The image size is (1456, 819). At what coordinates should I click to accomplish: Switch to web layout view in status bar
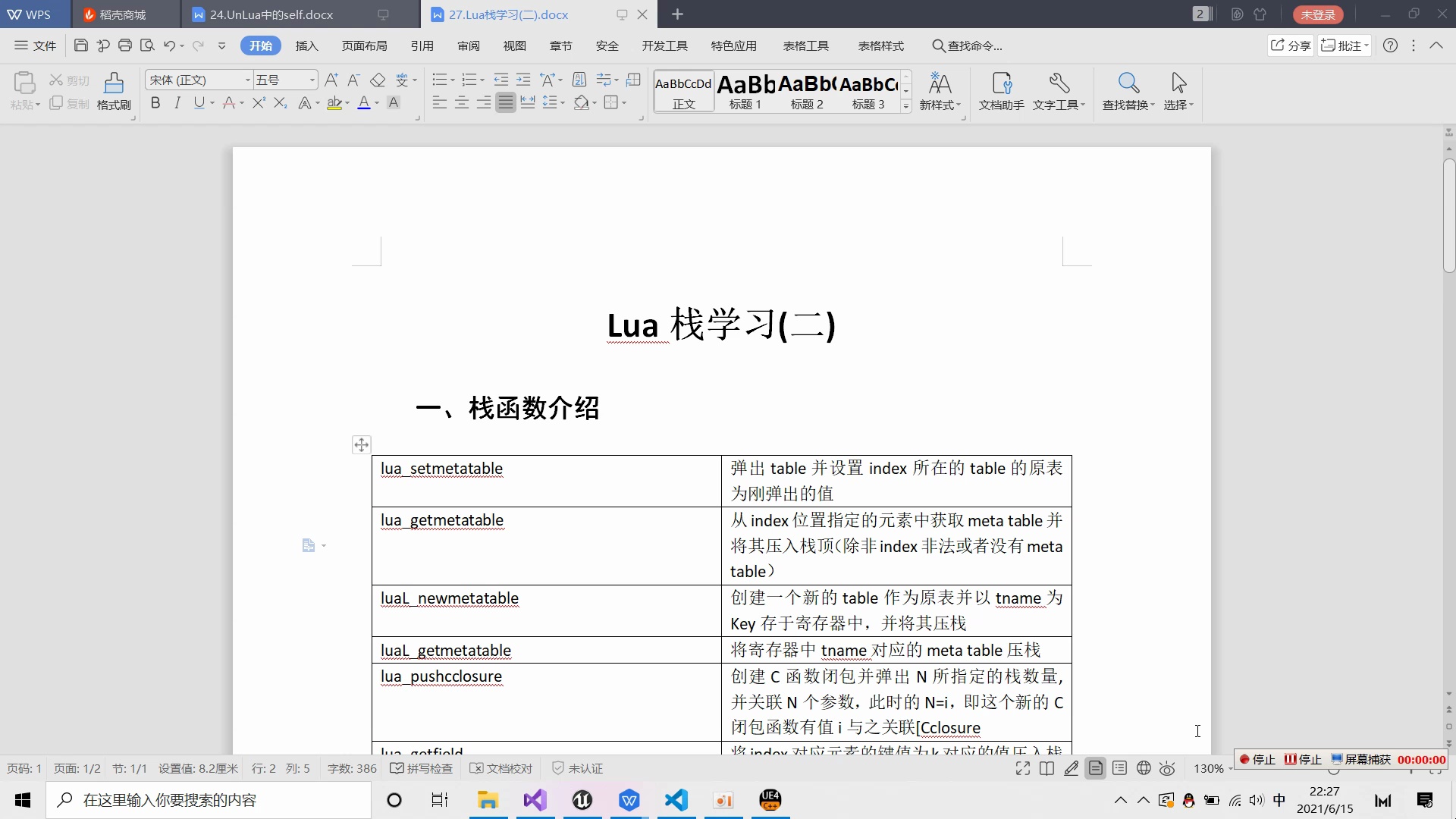(1144, 768)
